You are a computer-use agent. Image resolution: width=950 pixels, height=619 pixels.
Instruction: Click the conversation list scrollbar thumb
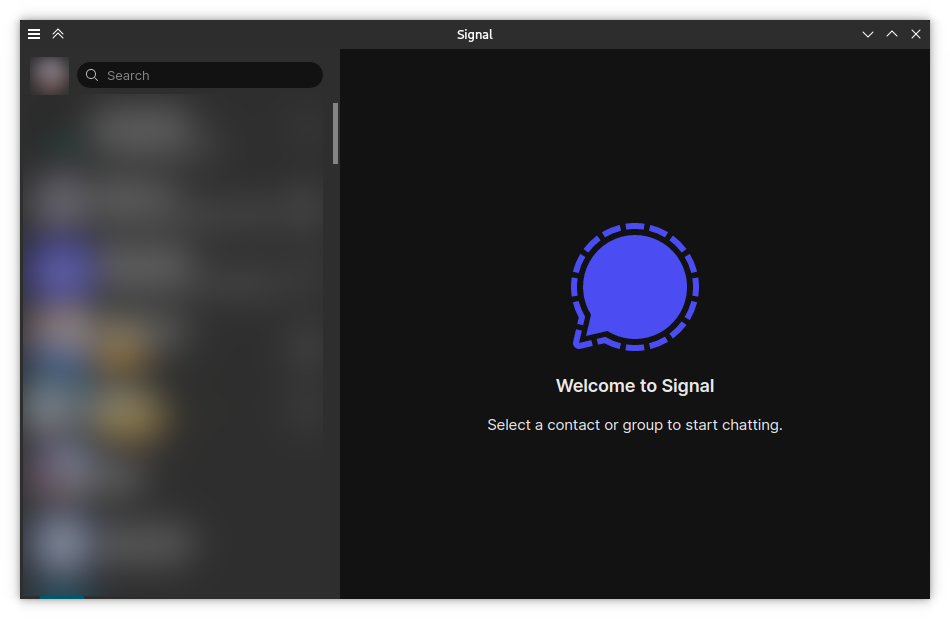click(x=336, y=133)
